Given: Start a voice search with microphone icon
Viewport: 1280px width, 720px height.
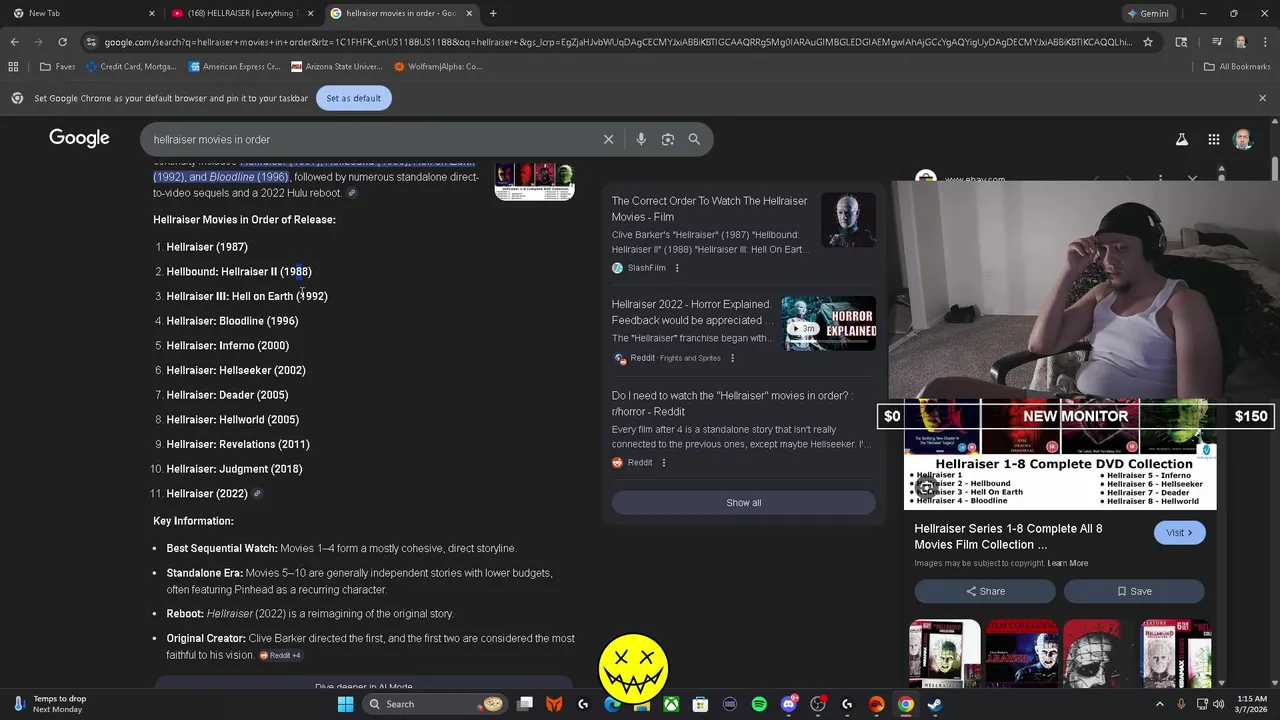Looking at the screenshot, I should coord(641,139).
